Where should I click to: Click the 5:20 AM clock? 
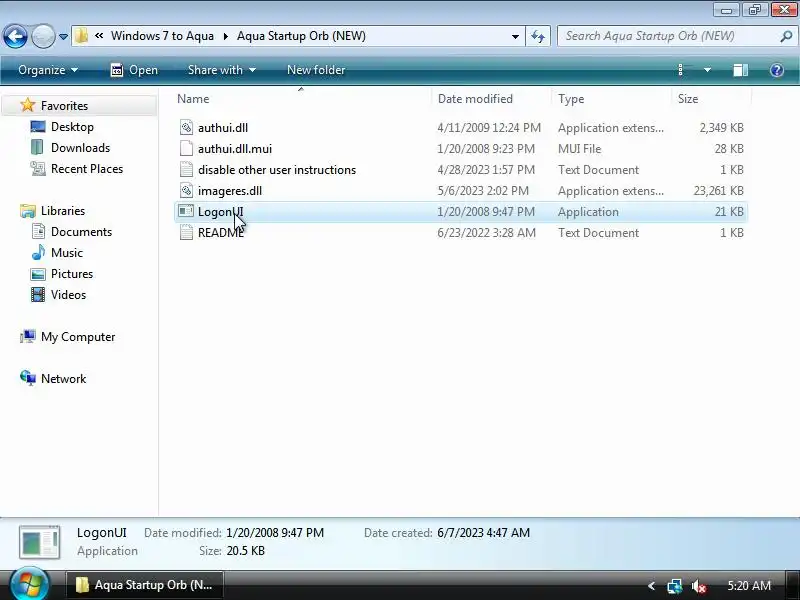click(x=749, y=586)
